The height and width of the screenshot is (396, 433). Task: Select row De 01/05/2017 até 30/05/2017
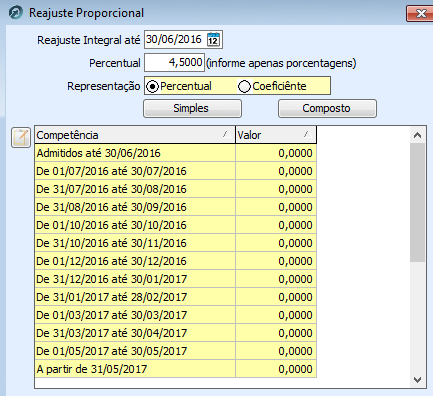coord(176,351)
